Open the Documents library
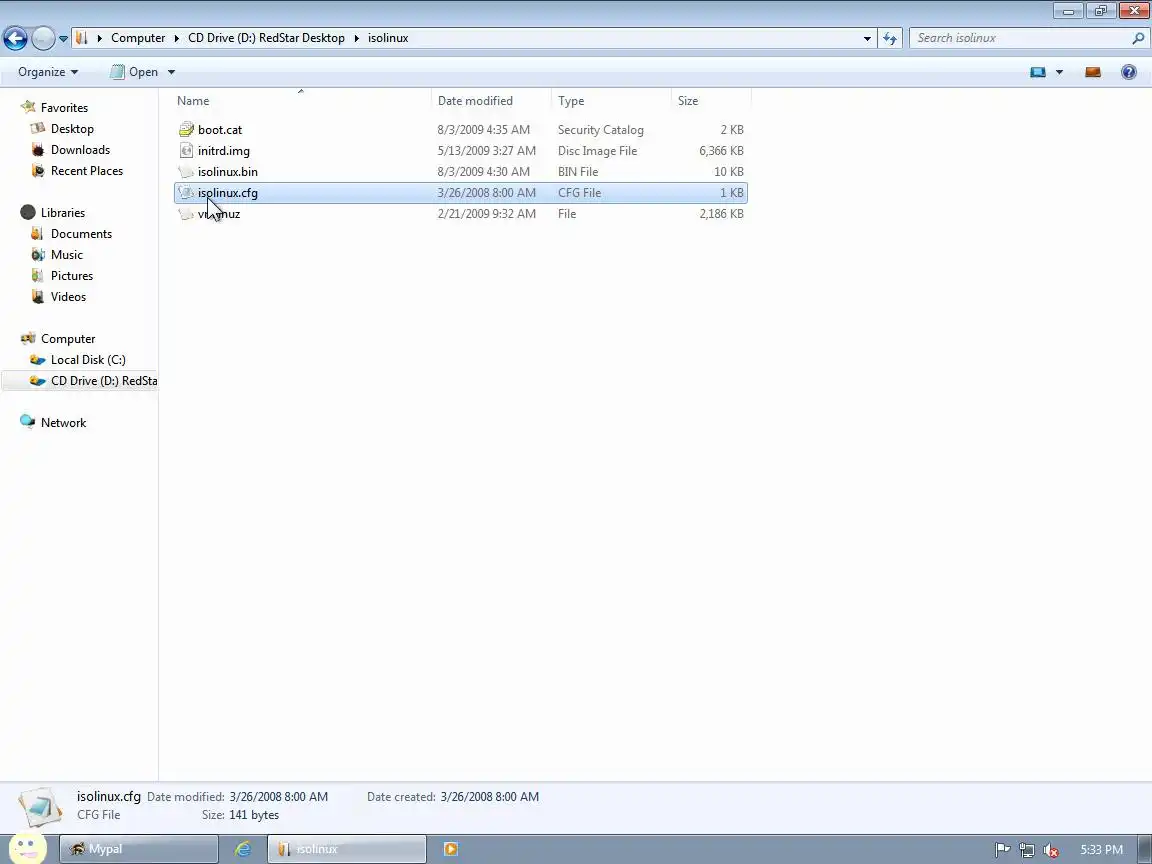 pyautogui.click(x=81, y=234)
